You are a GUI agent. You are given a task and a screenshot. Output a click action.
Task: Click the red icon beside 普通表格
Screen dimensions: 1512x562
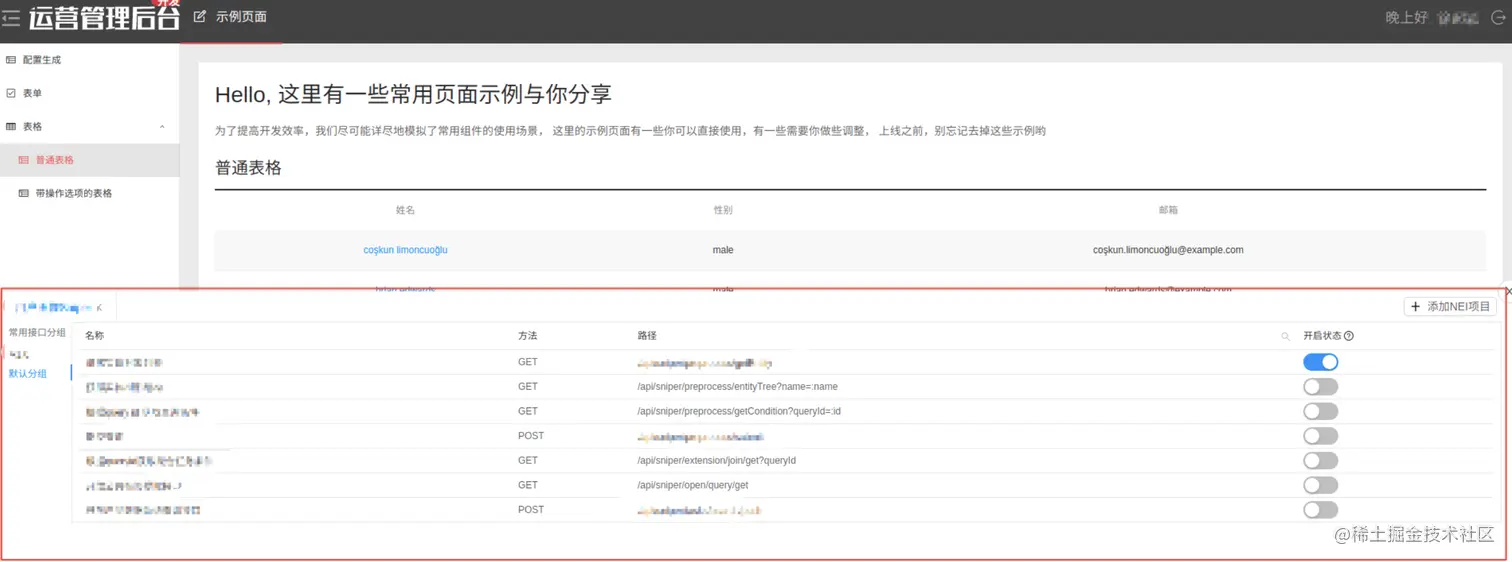pos(24,160)
